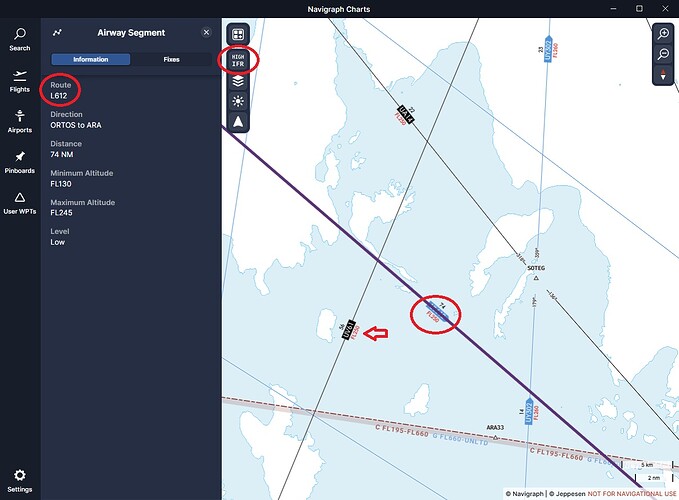Screen dimensions: 679x500
Task: Select the ARA33 waypoint on map
Action: [x=495, y=431]
